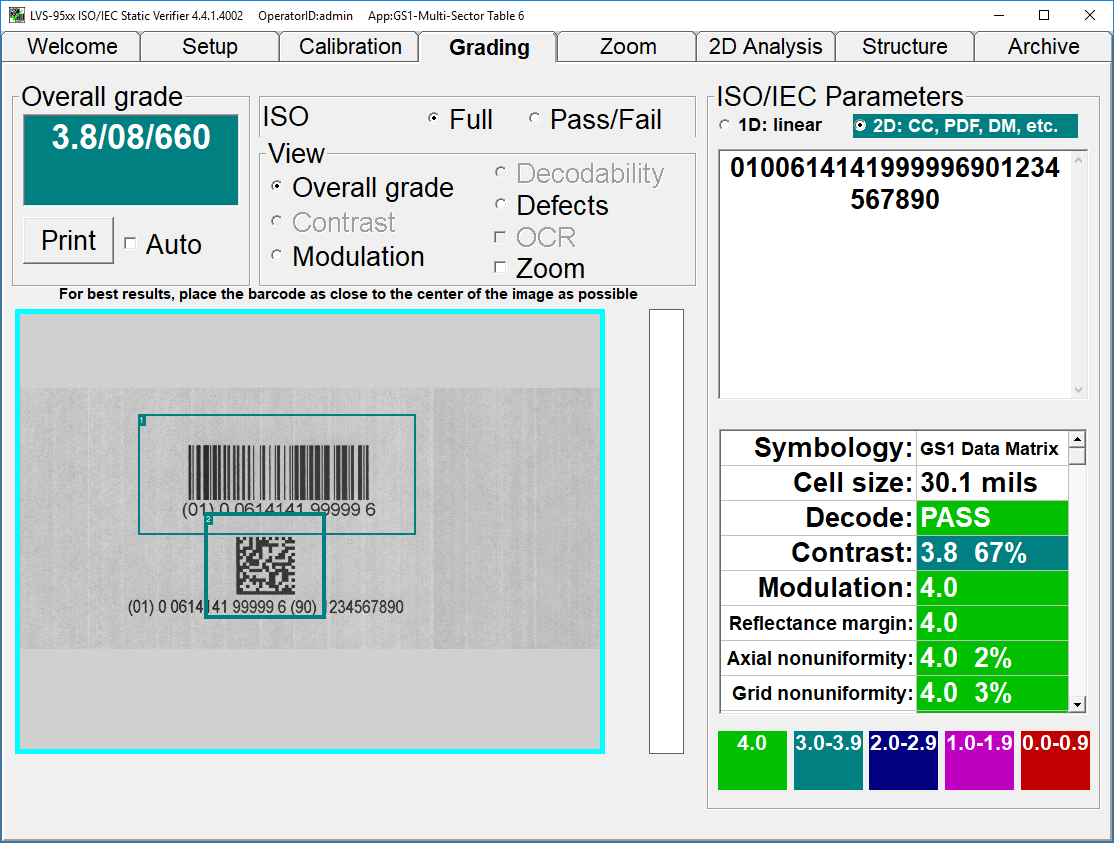Open the Archive tab

[x=1043, y=47]
